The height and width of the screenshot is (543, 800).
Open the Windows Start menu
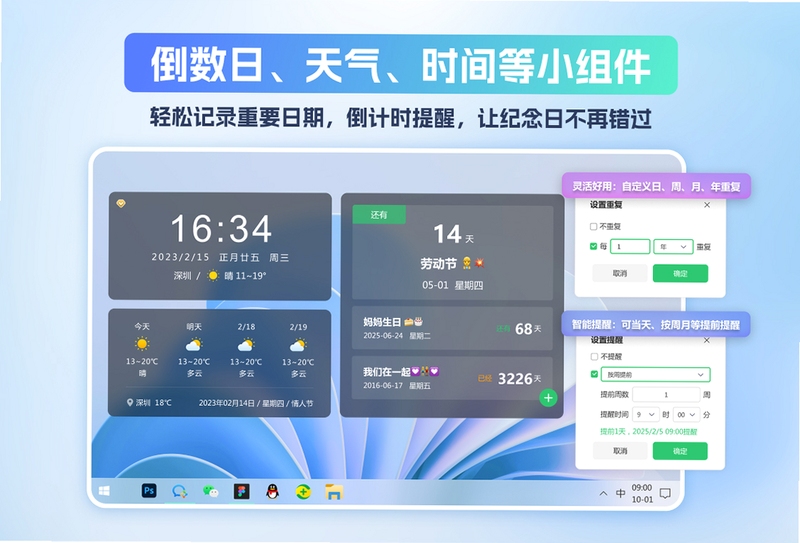(104, 491)
